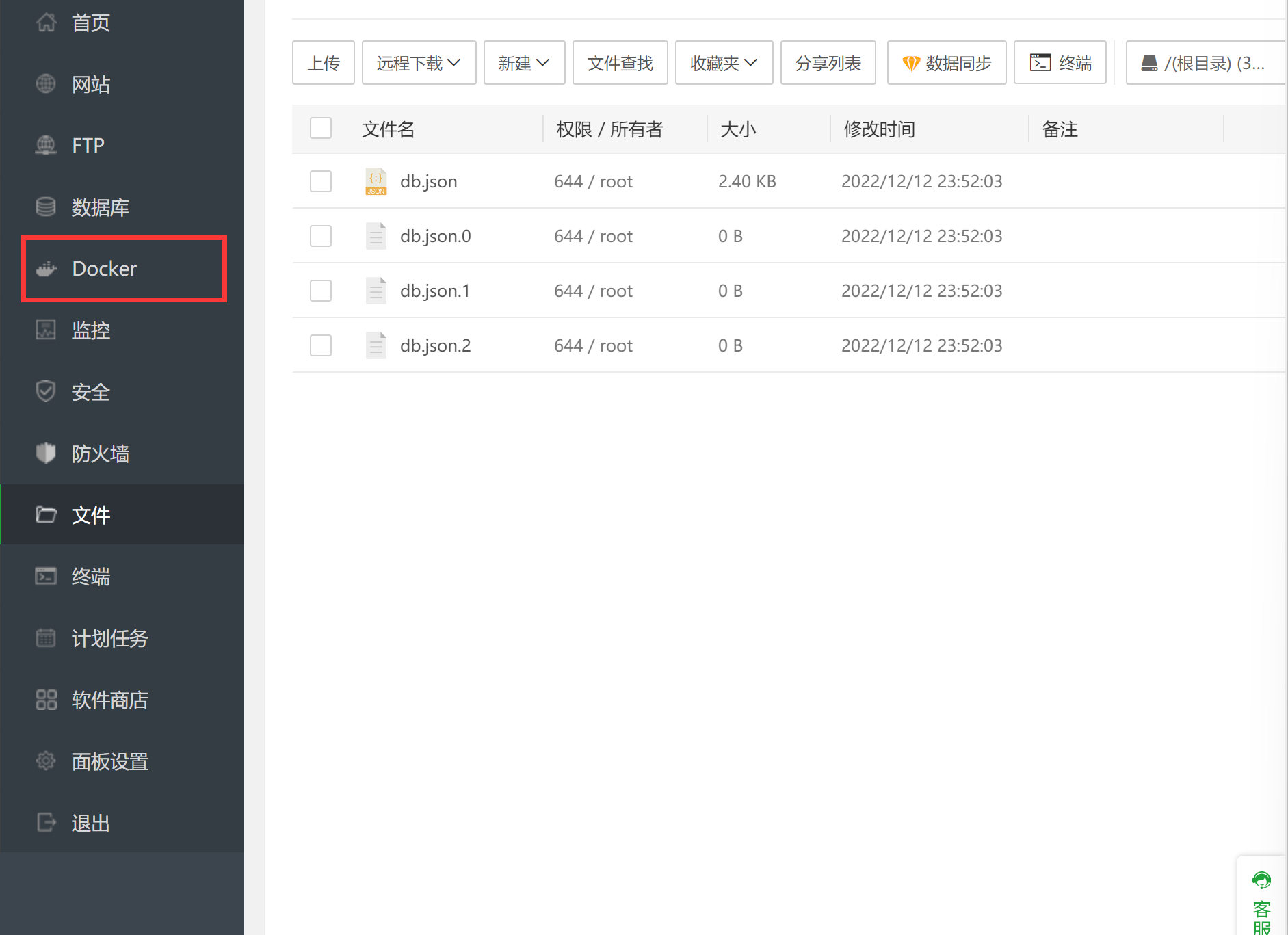Toggle the select-all checkbox in header

point(321,128)
